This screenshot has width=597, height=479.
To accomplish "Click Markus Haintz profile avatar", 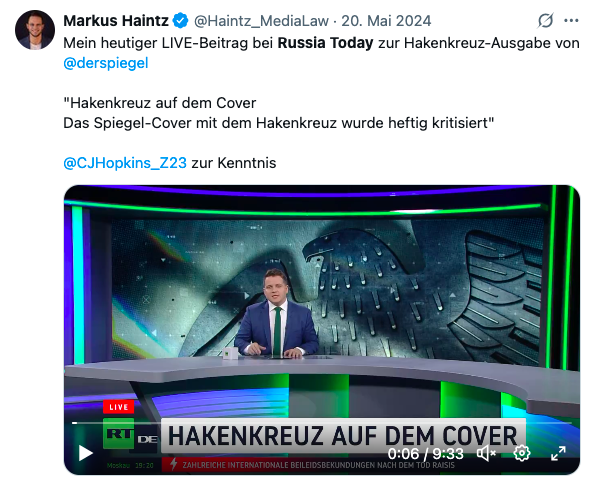I will 35,30.
